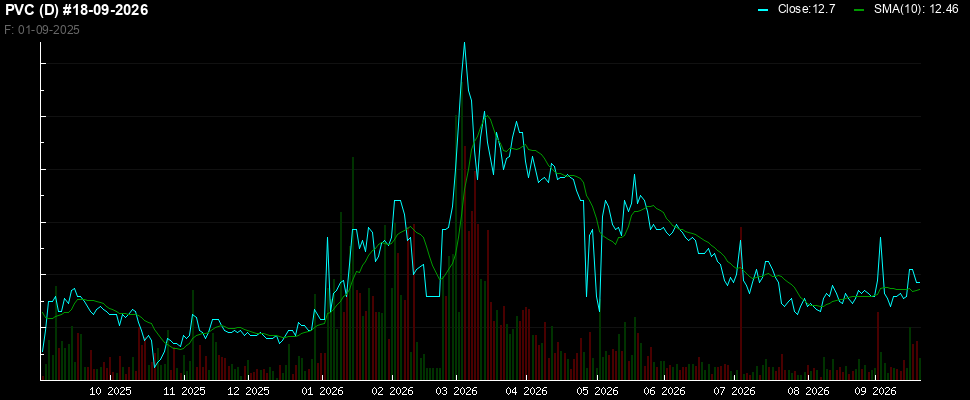970x400 pixels.
Task: Click the 02 2026 date axis label
Action: coord(392,391)
